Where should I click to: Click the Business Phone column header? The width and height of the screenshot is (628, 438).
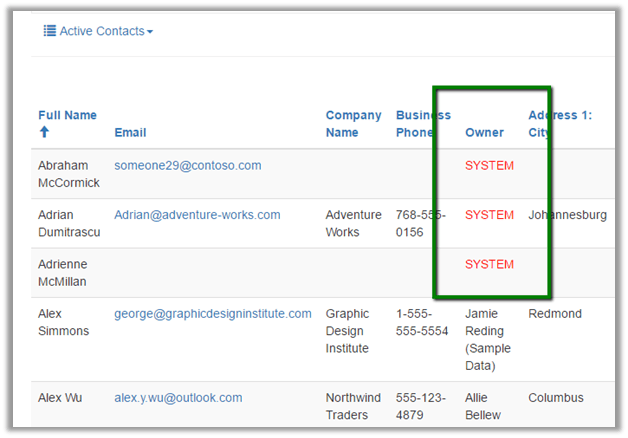(x=421, y=123)
